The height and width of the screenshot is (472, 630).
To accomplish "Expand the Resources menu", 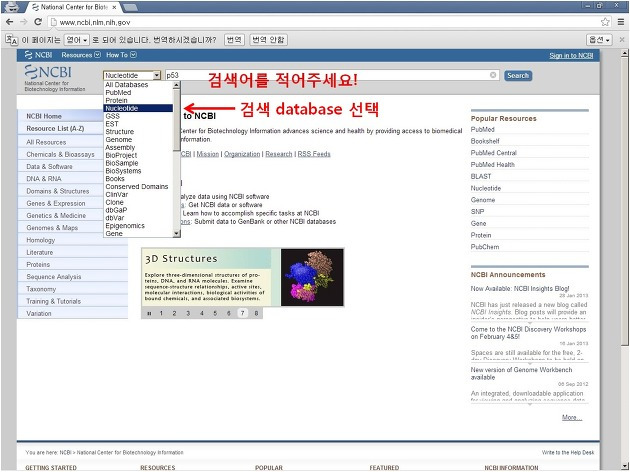I will pyautogui.click(x=81, y=55).
